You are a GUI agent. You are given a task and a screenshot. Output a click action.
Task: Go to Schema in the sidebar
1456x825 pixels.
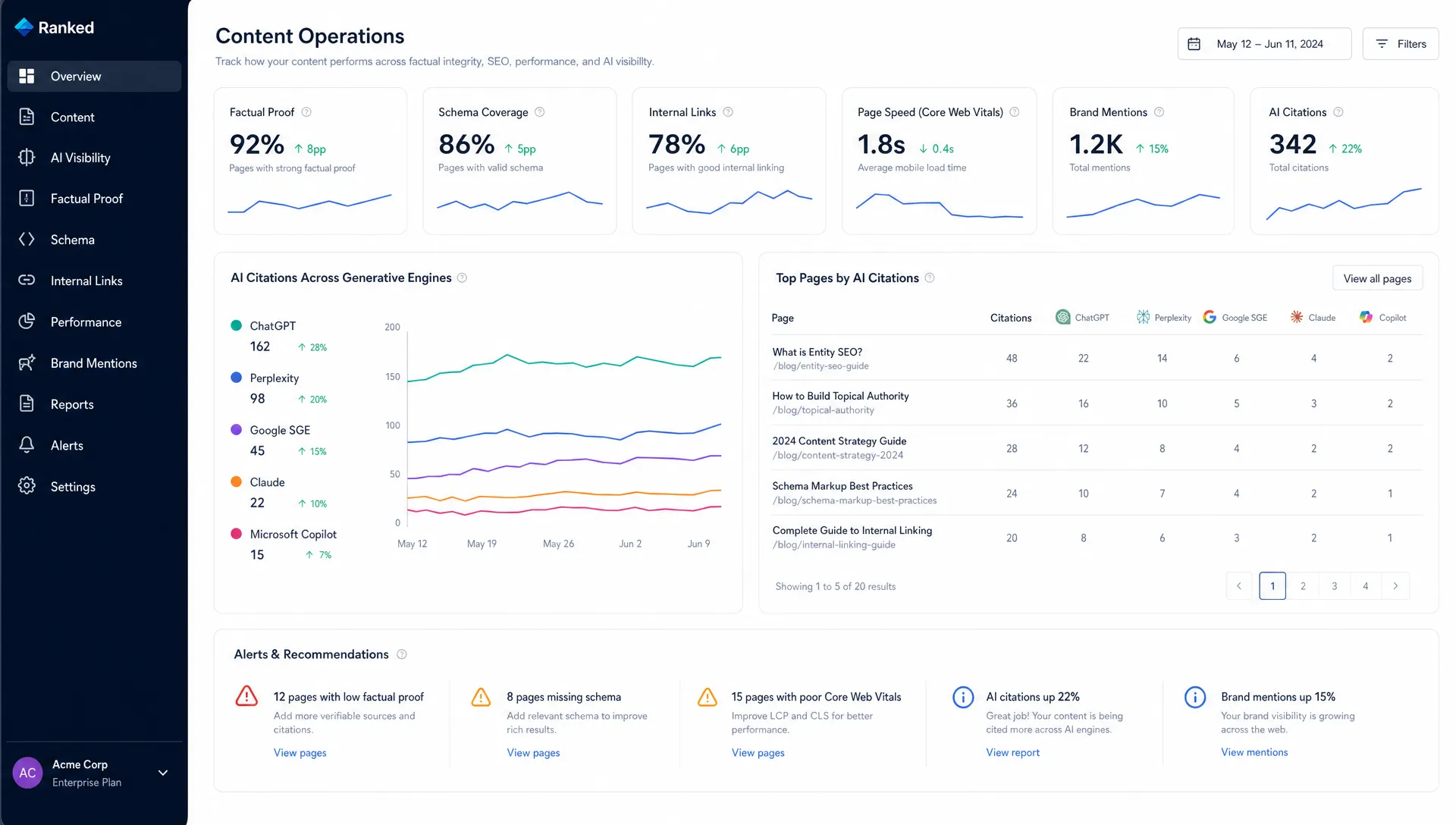[94, 240]
